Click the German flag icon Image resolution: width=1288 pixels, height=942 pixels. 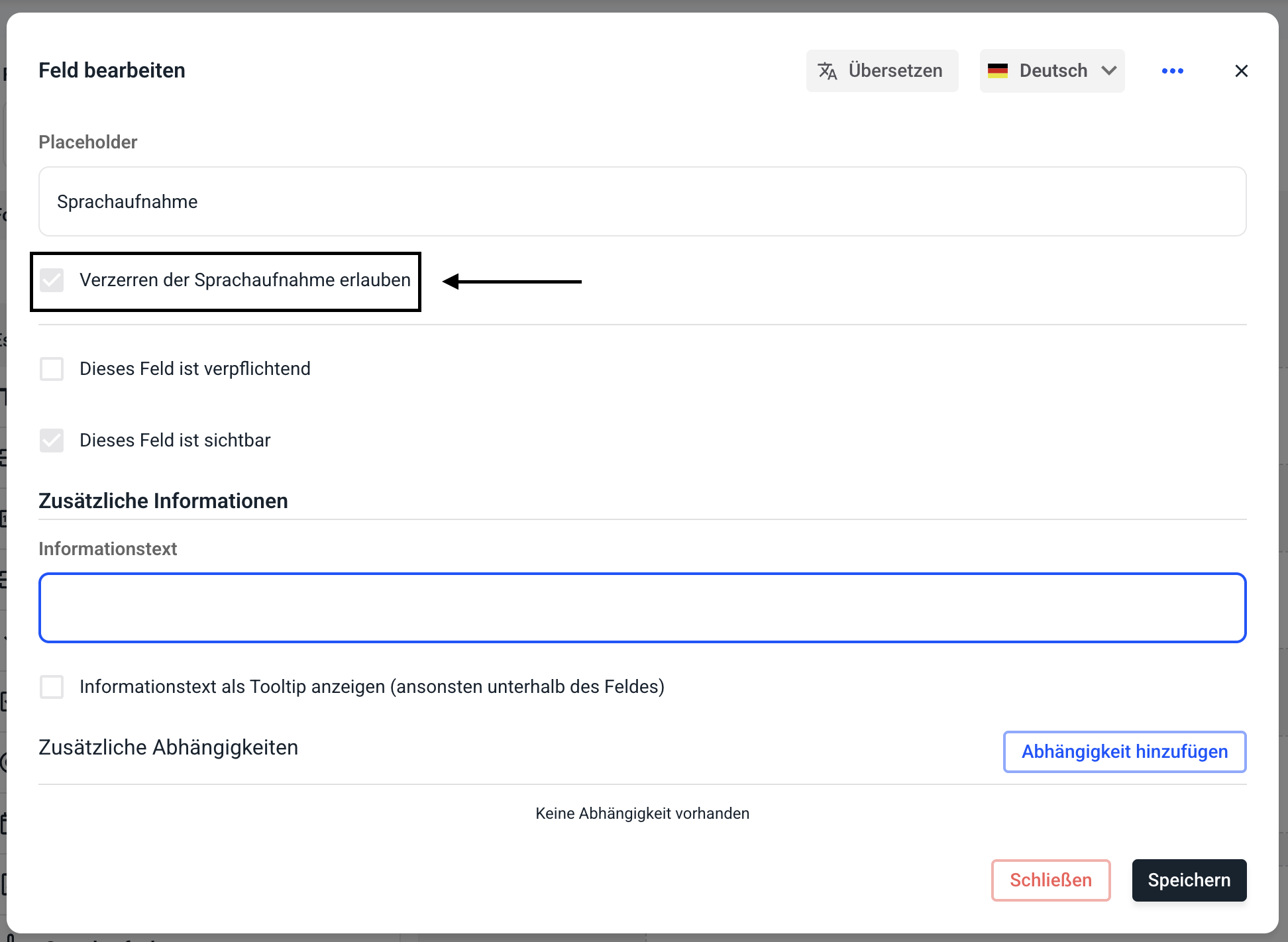[997, 71]
